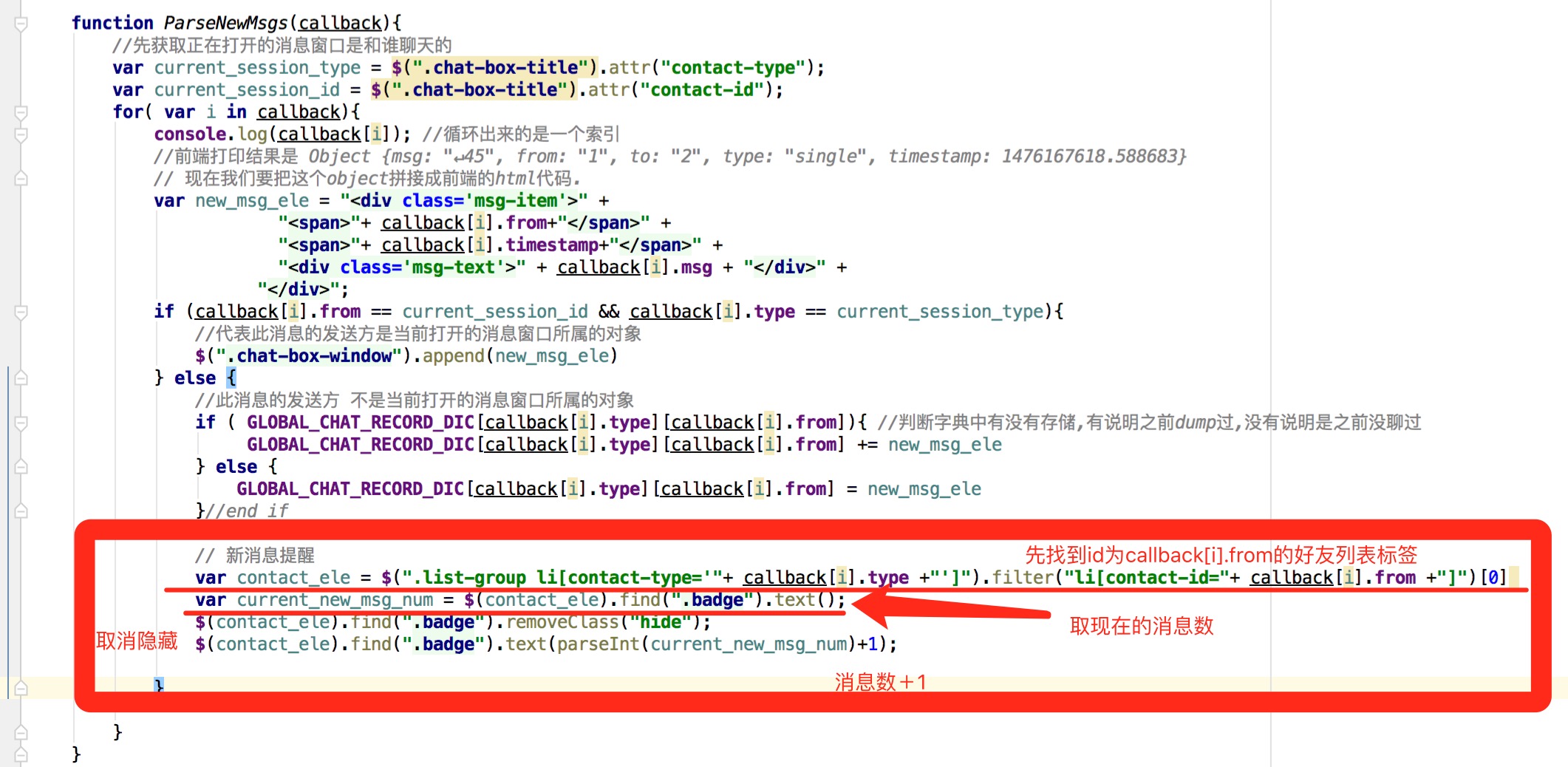Click removeClass in the badge line

[562, 622]
